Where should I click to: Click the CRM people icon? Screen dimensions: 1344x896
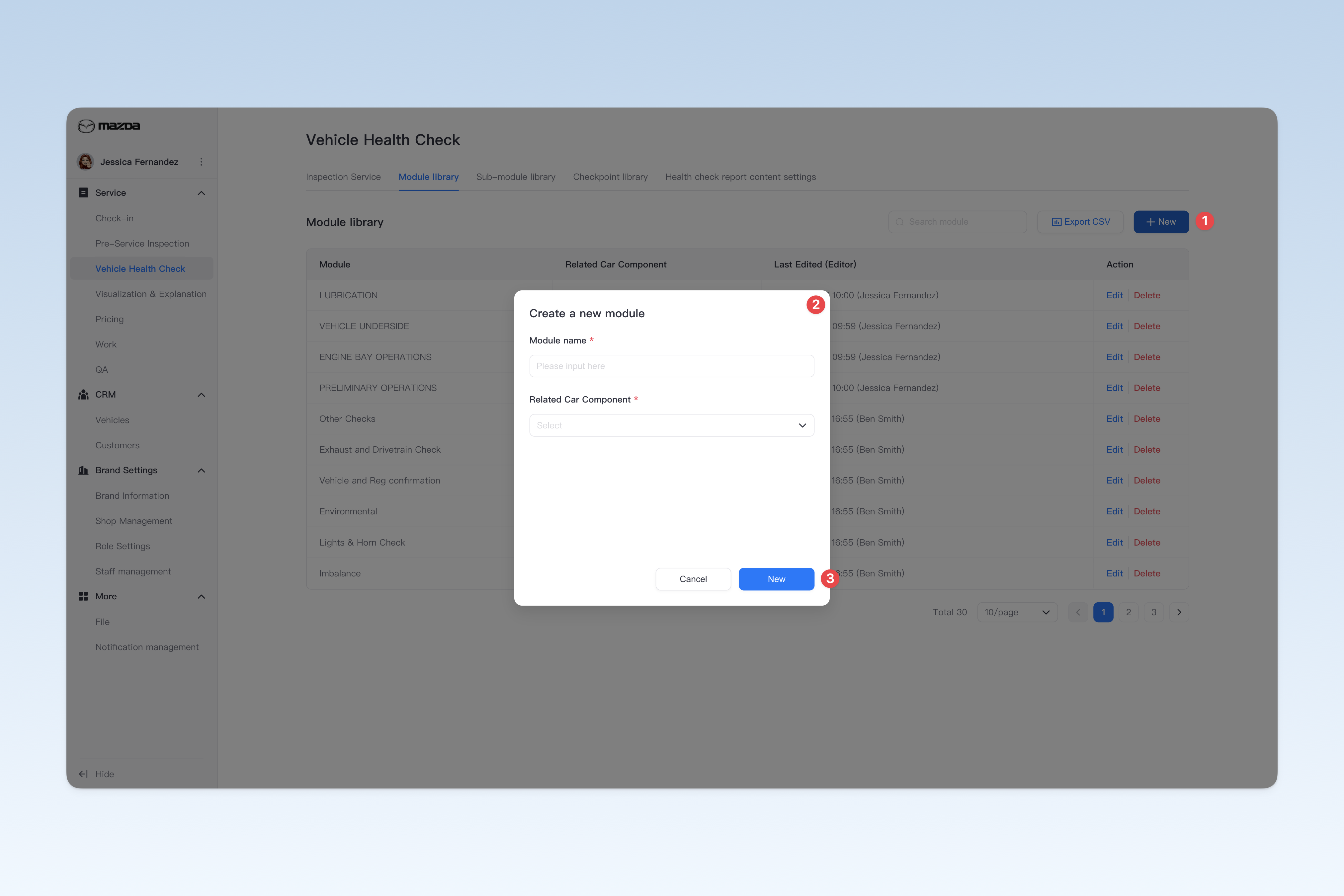[83, 395]
